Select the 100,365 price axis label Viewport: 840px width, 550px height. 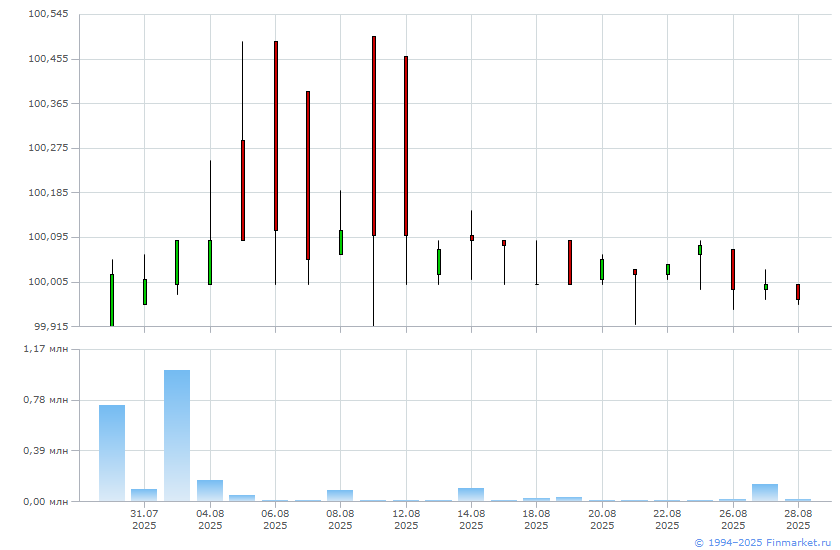pos(48,103)
